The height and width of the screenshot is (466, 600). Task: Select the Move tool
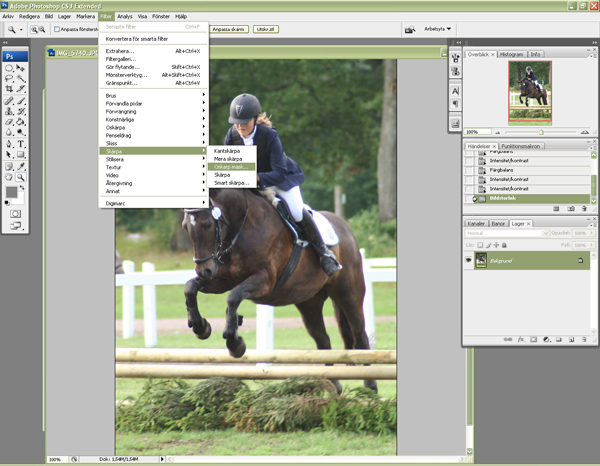pyautogui.click(x=21, y=68)
